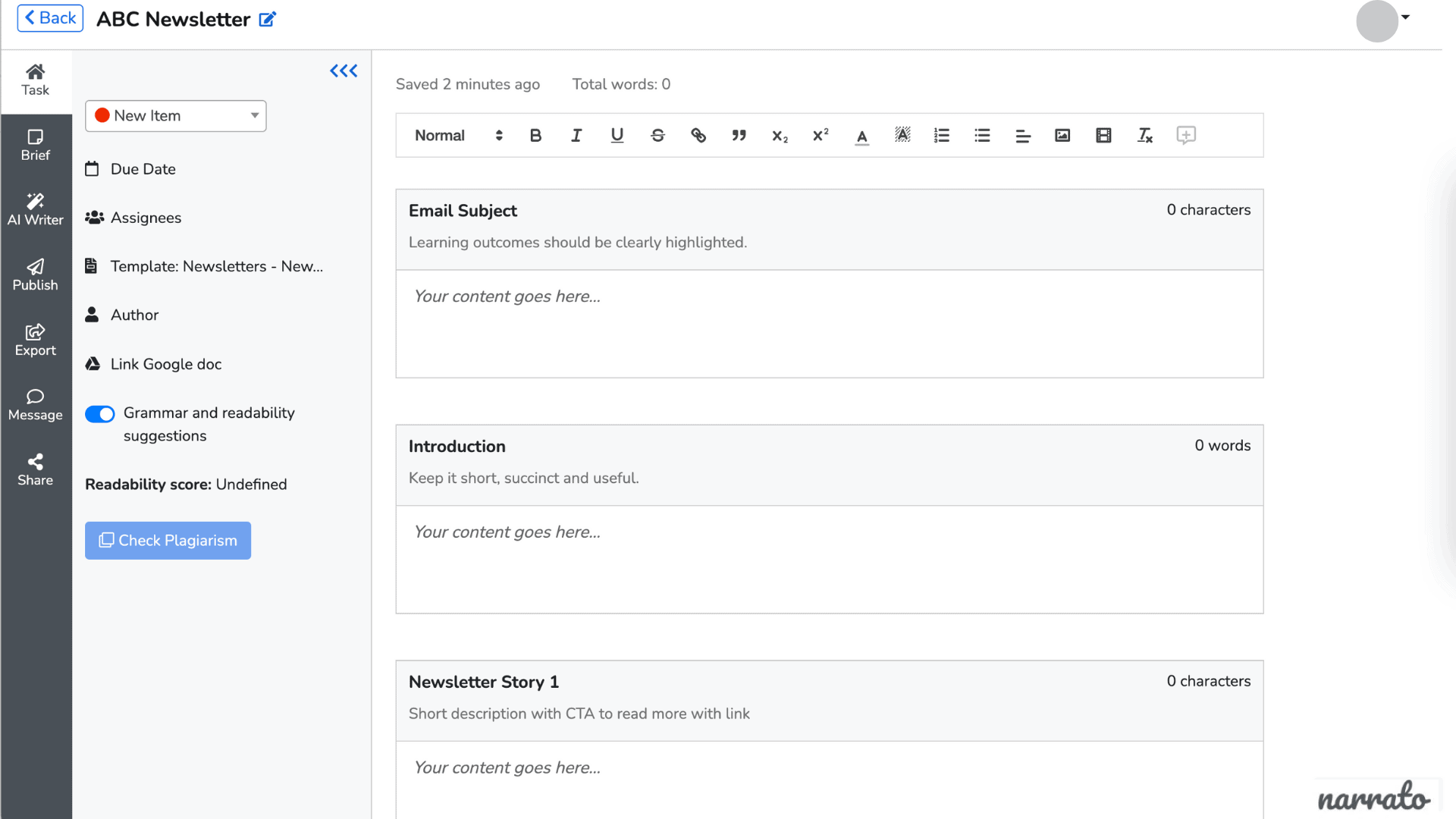Click the Blockquote formatting icon
Image resolution: width=1456 pixels, height=819 pixels.
coord(739,135)
